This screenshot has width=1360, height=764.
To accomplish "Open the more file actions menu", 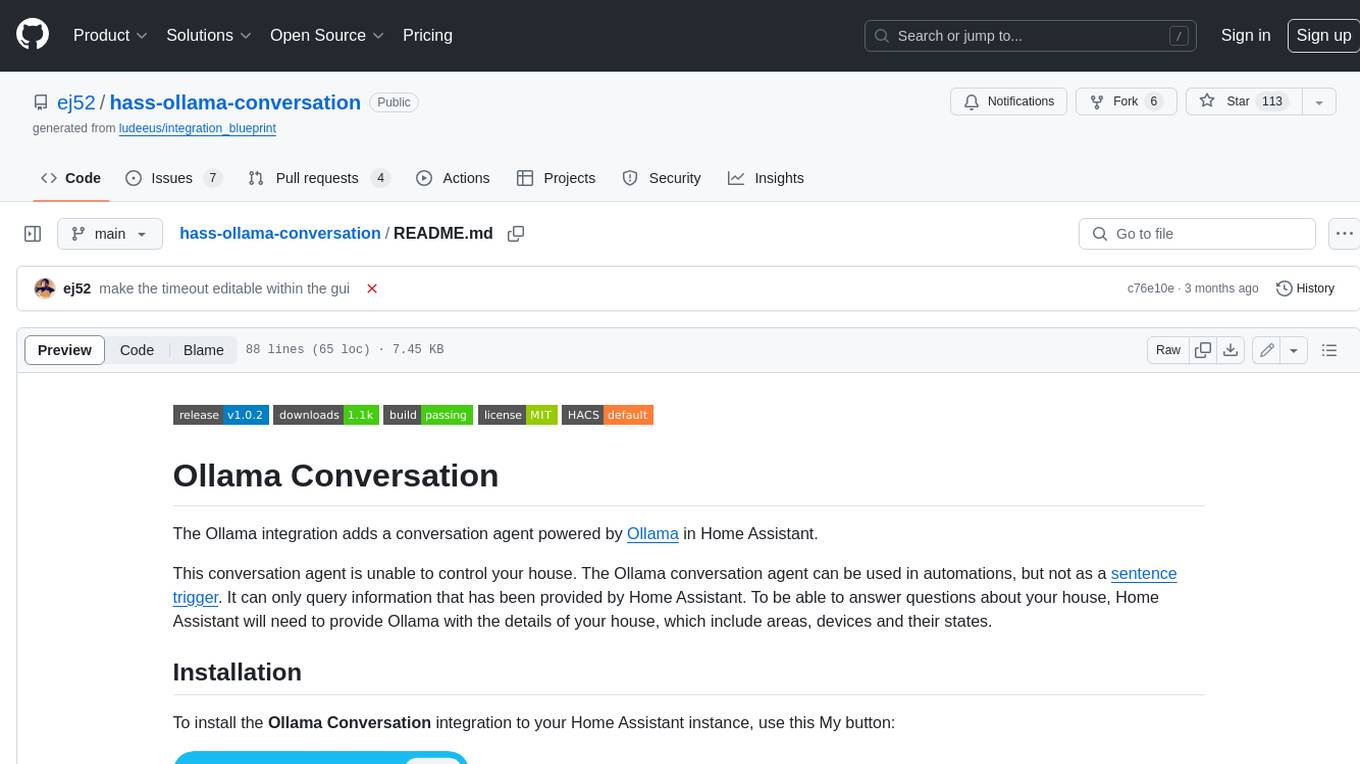I will pyautogui.click(x=1344, y=234).
